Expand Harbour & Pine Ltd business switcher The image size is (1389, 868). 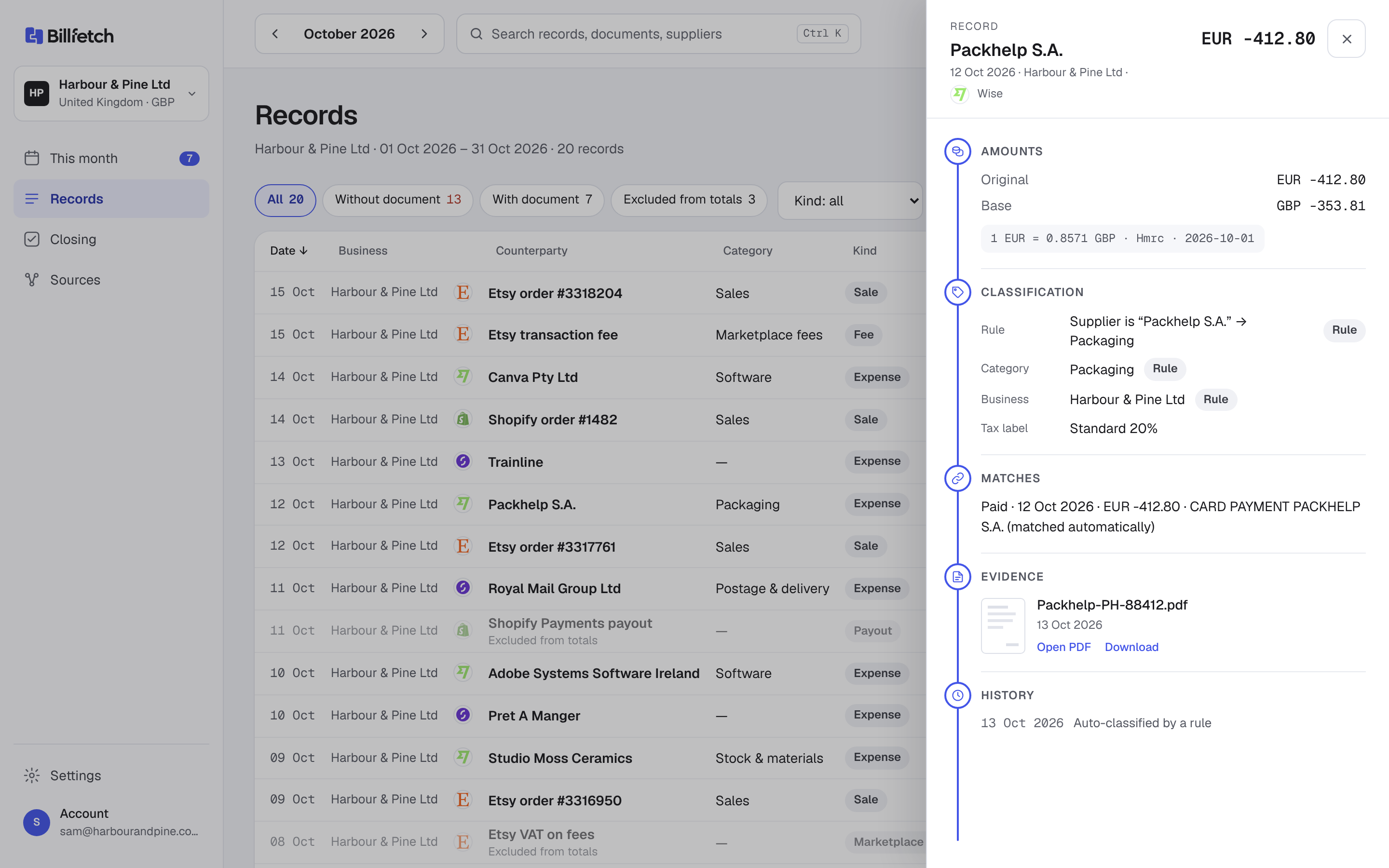point(111,94)
